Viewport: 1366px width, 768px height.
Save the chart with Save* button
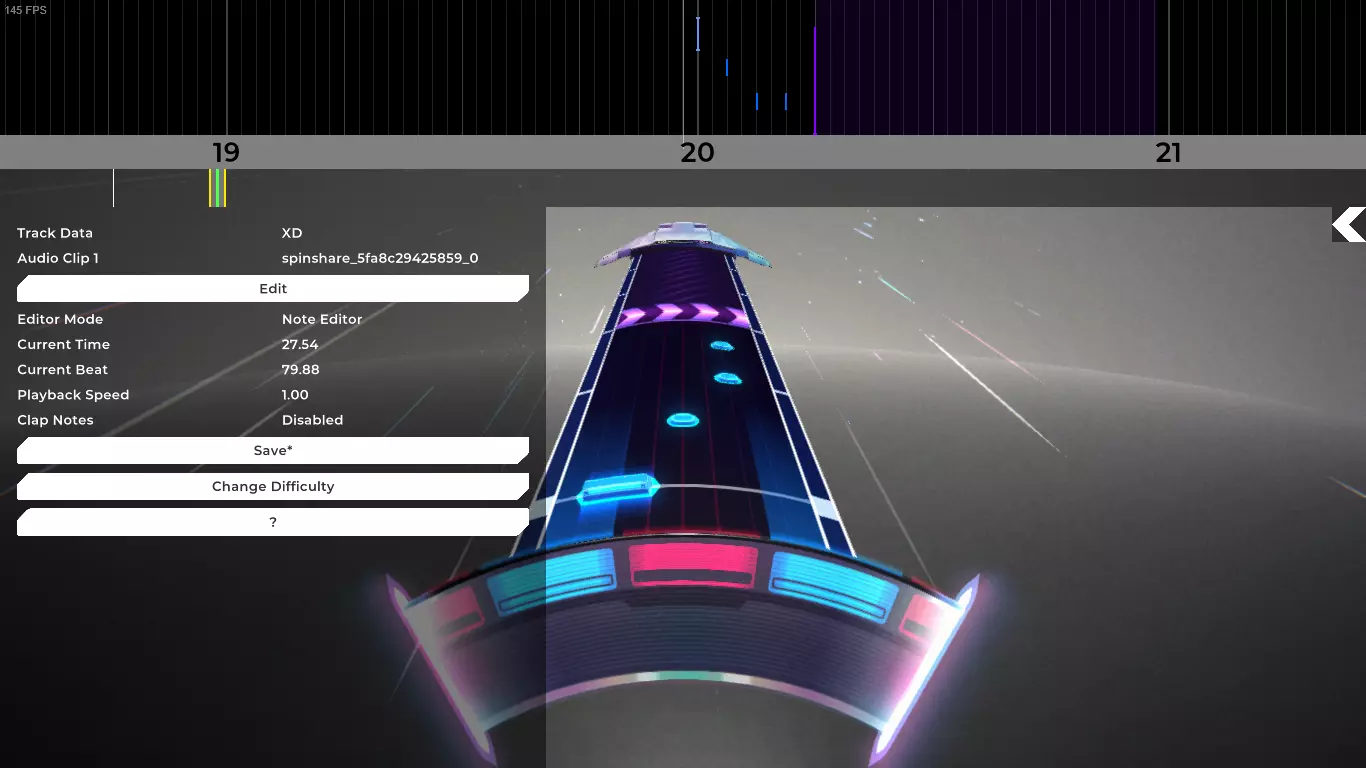[x=273, y=450]
